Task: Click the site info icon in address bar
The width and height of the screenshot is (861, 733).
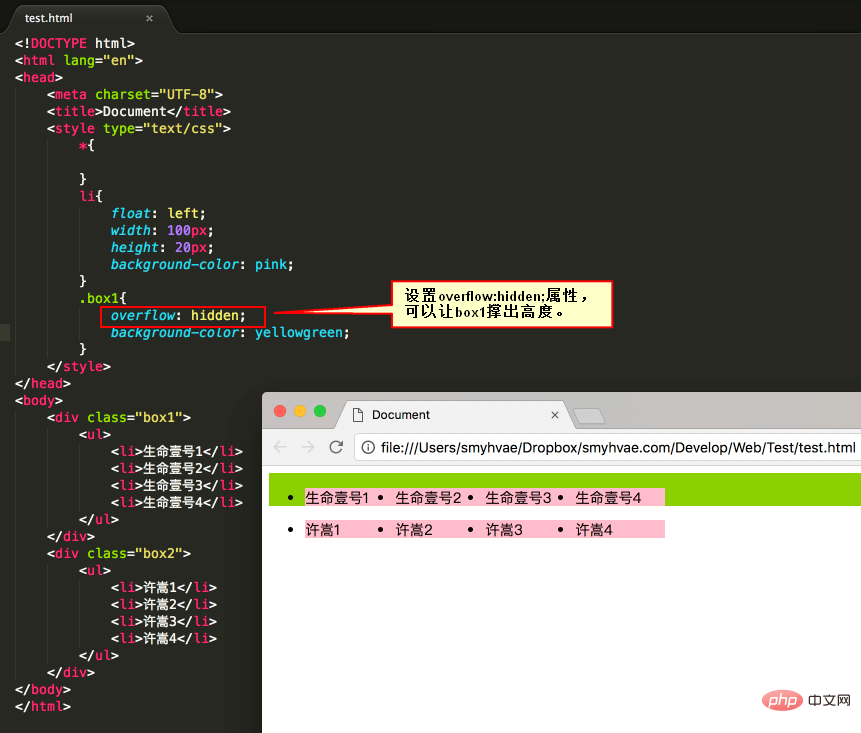Action: pyautogui.click(x=368, y=447)
